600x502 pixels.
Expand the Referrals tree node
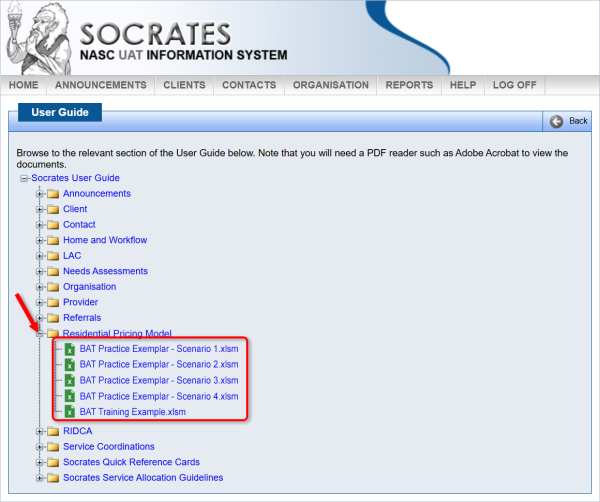(x=39, y=318)
